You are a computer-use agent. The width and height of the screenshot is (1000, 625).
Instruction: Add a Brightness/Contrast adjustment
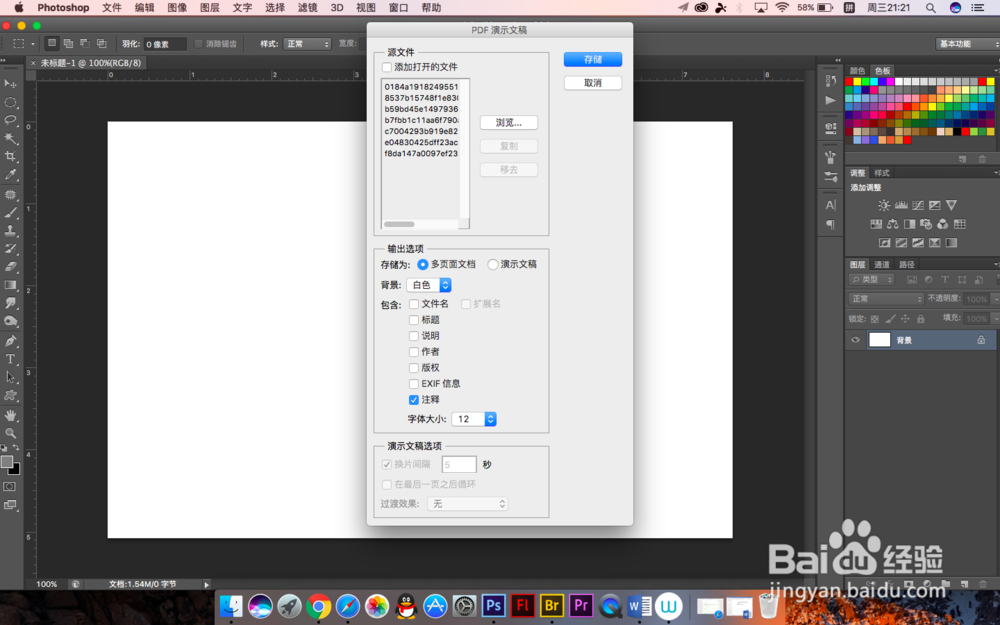point(884,205)
